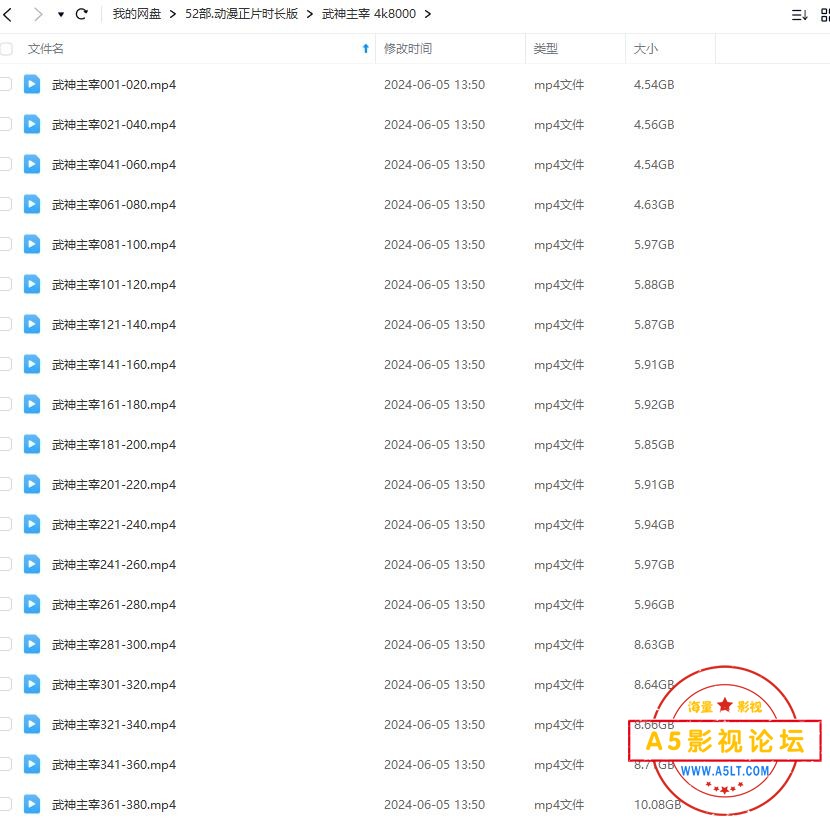830x826 pixels.
Task: Click video icon of 武神主宰321-340.mp4
Action: coord(32,724)
